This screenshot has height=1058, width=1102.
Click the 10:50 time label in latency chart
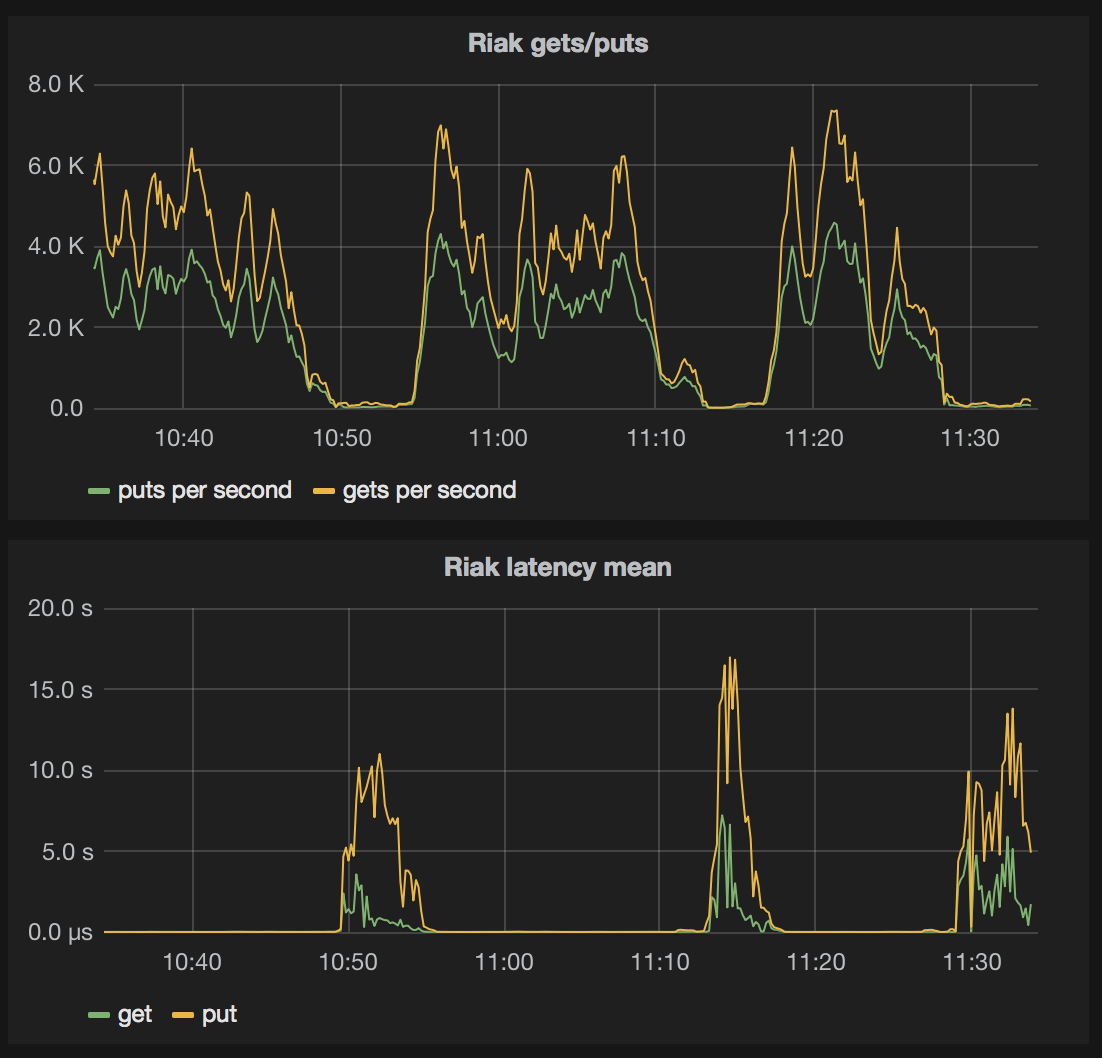(348, 962)
